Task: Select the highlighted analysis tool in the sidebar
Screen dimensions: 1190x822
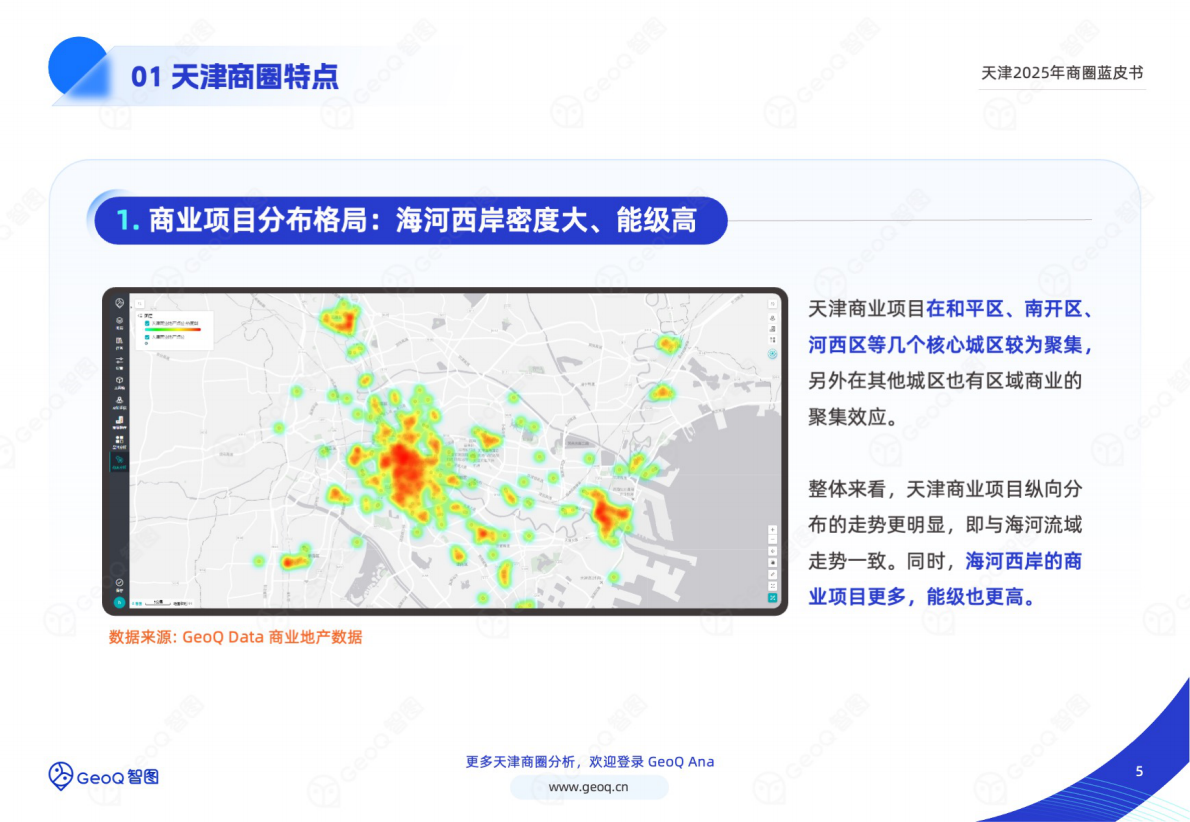Action: pos(119,461)
